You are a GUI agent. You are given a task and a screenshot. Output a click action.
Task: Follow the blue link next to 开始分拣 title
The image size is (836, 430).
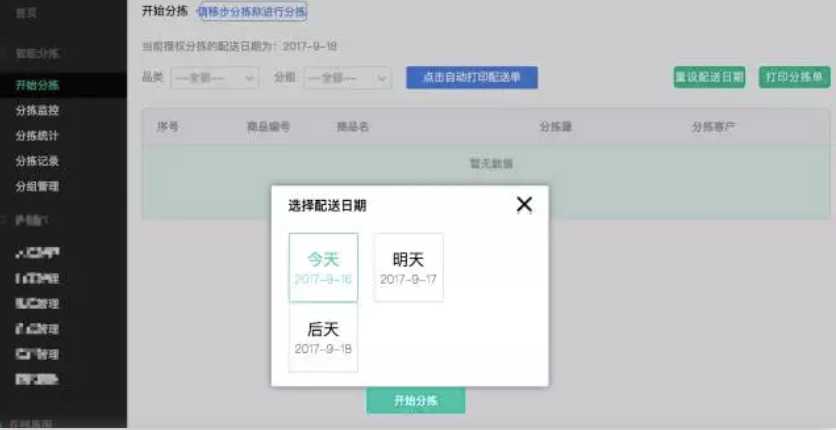252,12
